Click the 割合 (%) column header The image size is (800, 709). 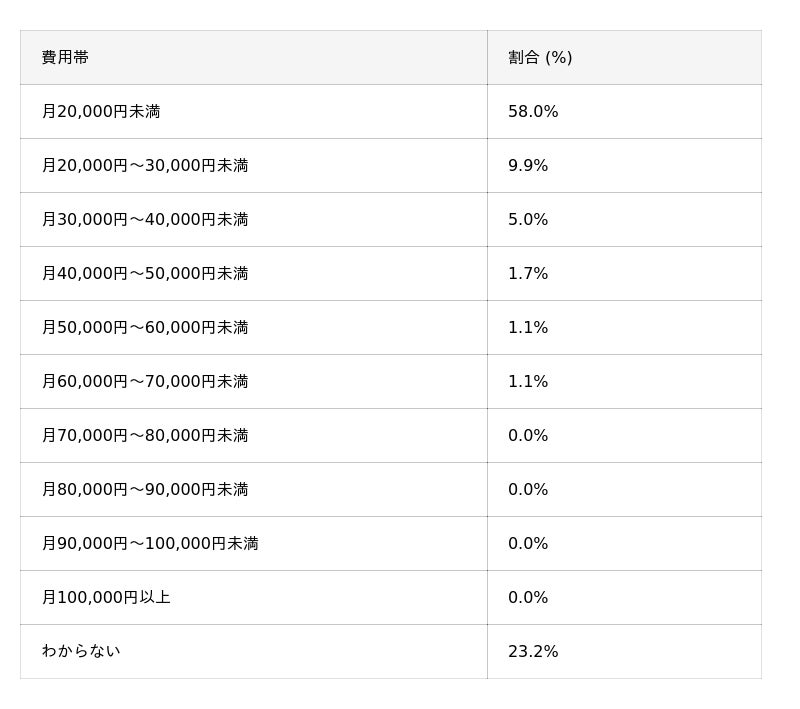click(x=540, y=58)
